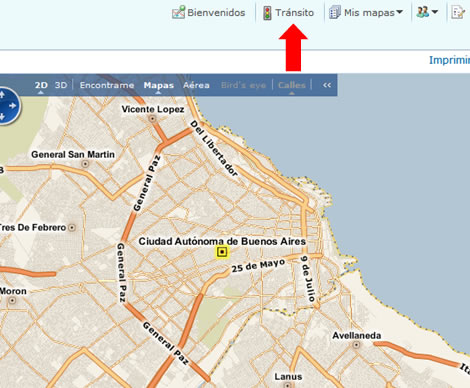Screen dimensions: 470x388
Task: Click the Vicente Lopez city marker
Action: [153, 118]
